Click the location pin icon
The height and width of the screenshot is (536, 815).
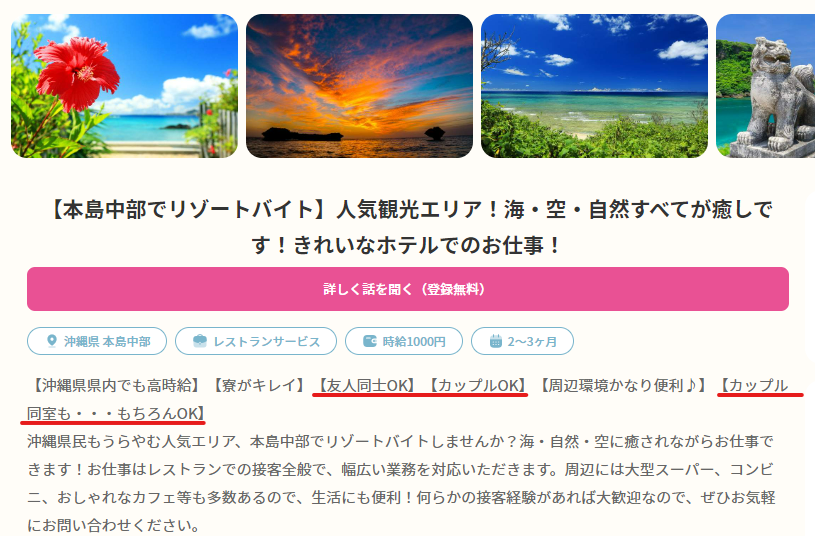tap(51, 341)
